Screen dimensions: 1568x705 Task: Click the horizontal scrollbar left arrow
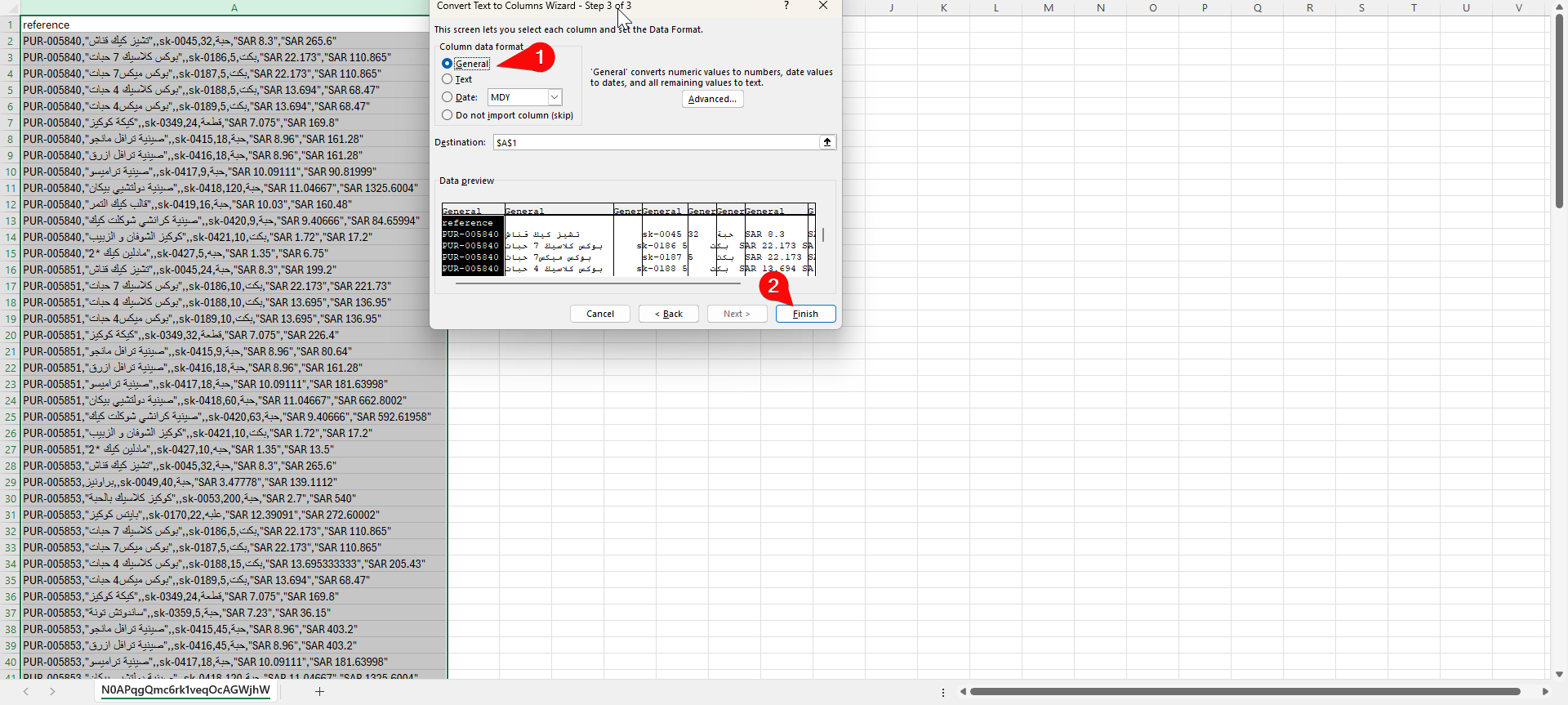(963, 691)
